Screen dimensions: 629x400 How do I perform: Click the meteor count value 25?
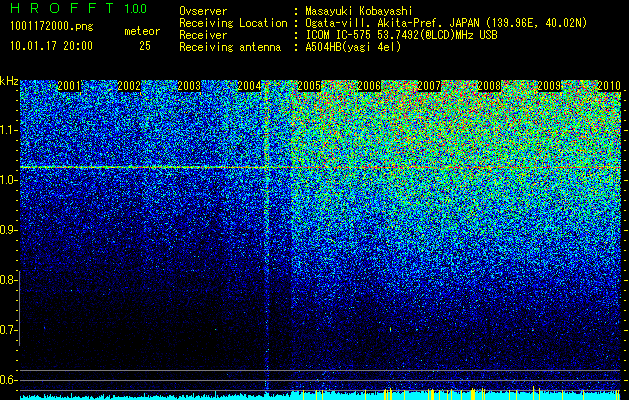(x=145, y=46)
